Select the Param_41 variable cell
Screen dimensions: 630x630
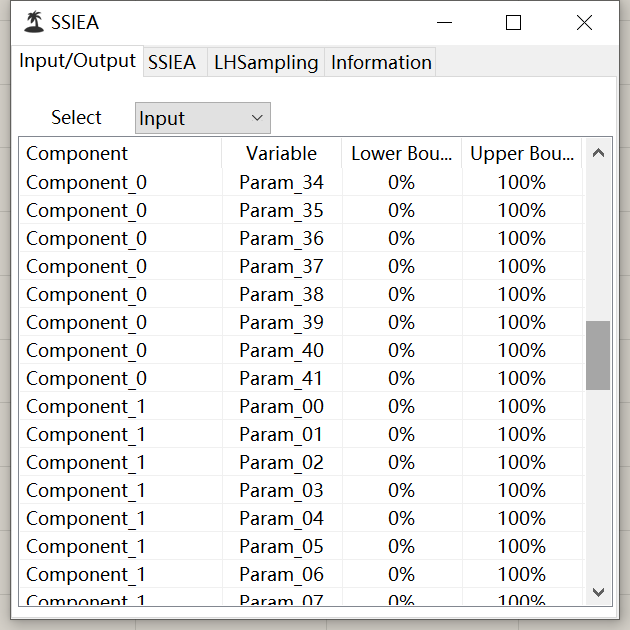click(x=282, y=378)
